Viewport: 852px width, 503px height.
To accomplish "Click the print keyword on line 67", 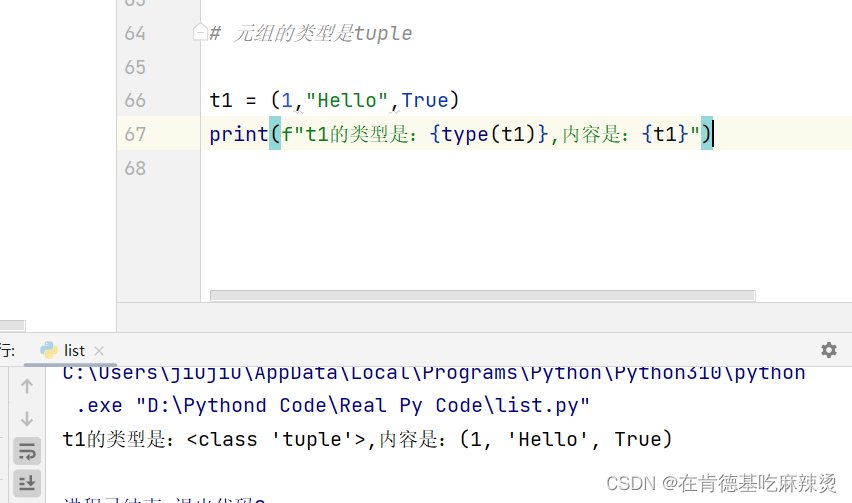I will pyautogui.click(x=239, y=134).
